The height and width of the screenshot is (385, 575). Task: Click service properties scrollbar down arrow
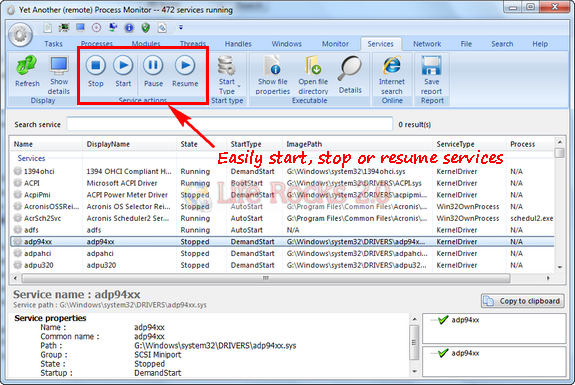click(x=414, y=371)
